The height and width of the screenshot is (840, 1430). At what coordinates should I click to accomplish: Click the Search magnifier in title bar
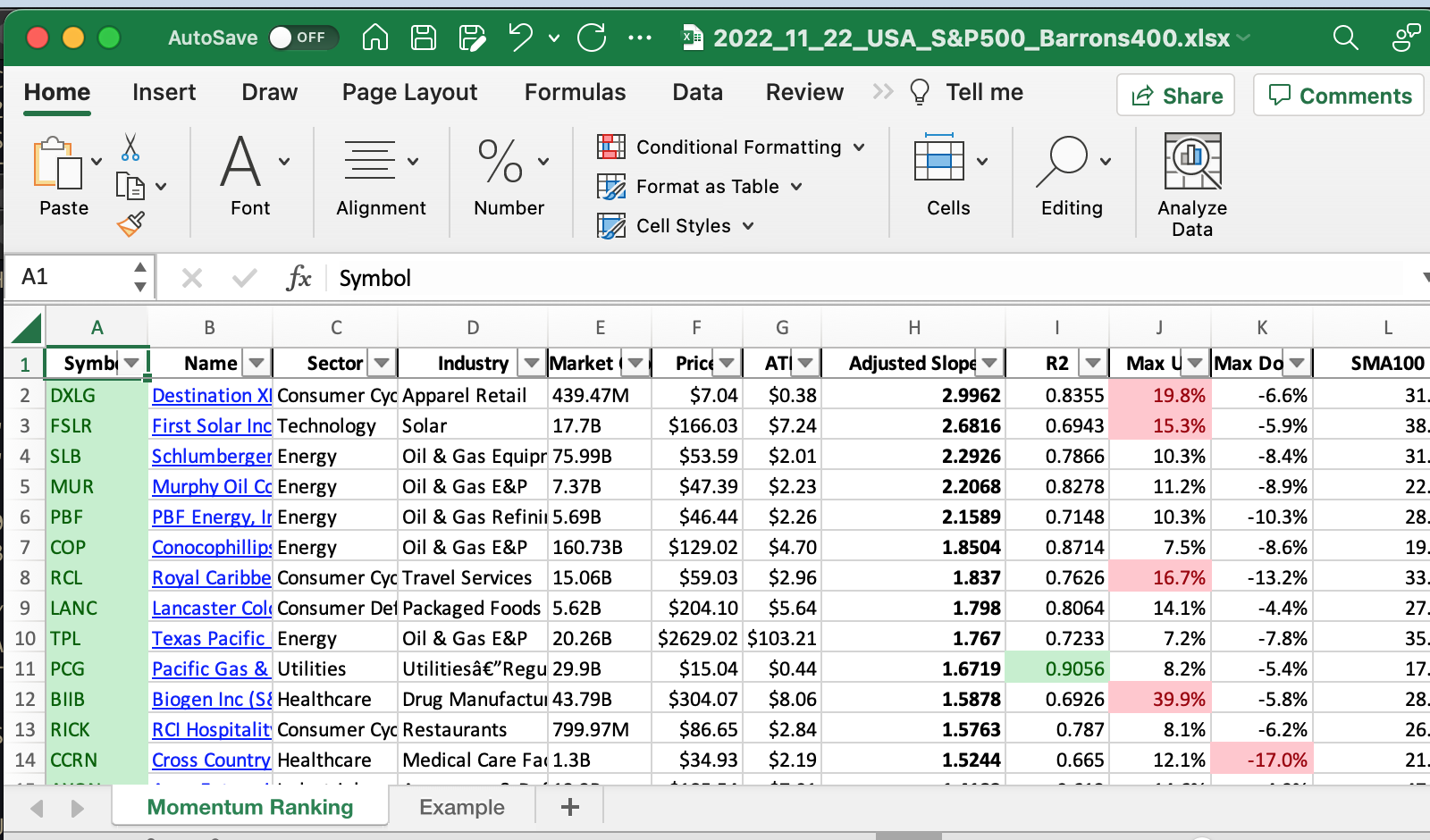pos(1344,38)
